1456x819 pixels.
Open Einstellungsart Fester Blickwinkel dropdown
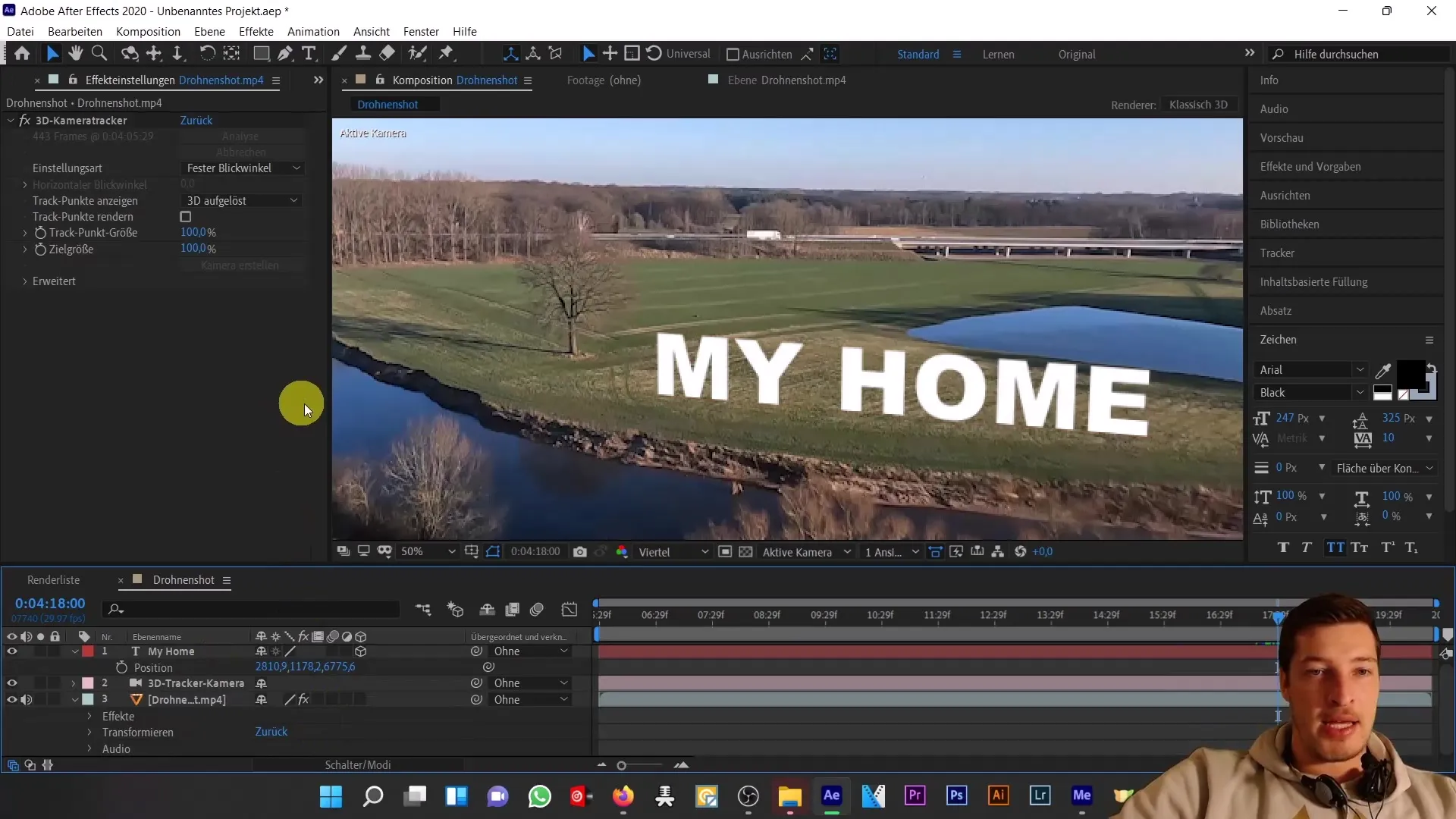tap(242, 168)
